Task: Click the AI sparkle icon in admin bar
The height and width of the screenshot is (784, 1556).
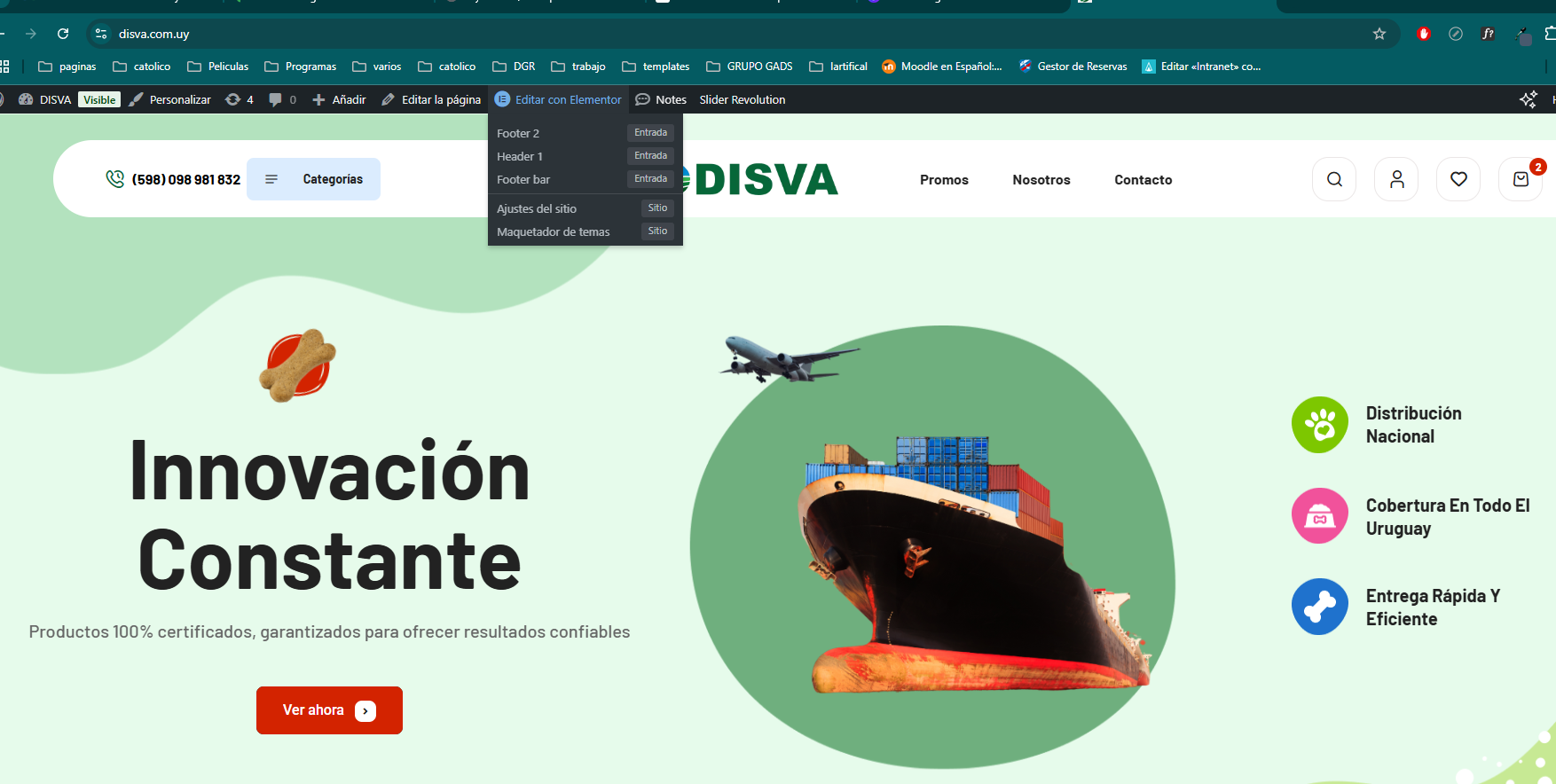Action: pyautogui.click(x=1528, y=99)
